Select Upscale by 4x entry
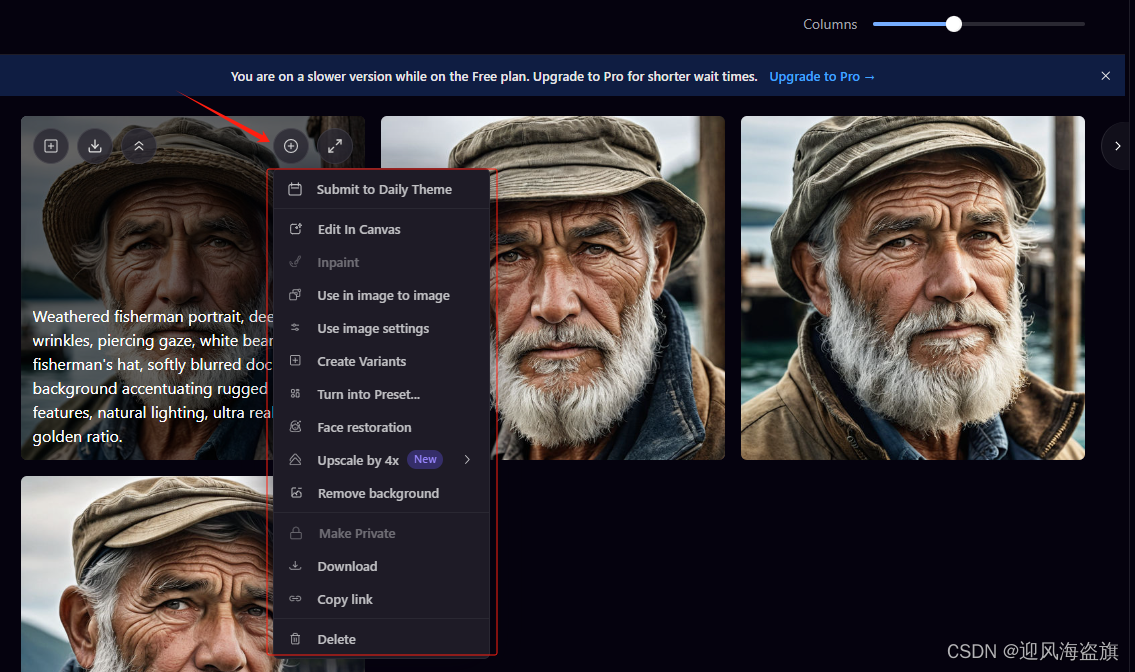 coord(381,460)
